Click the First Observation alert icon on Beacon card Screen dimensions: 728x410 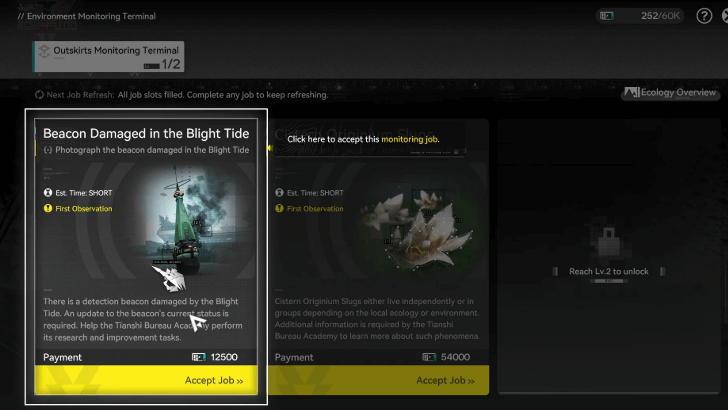coord(48,208)
